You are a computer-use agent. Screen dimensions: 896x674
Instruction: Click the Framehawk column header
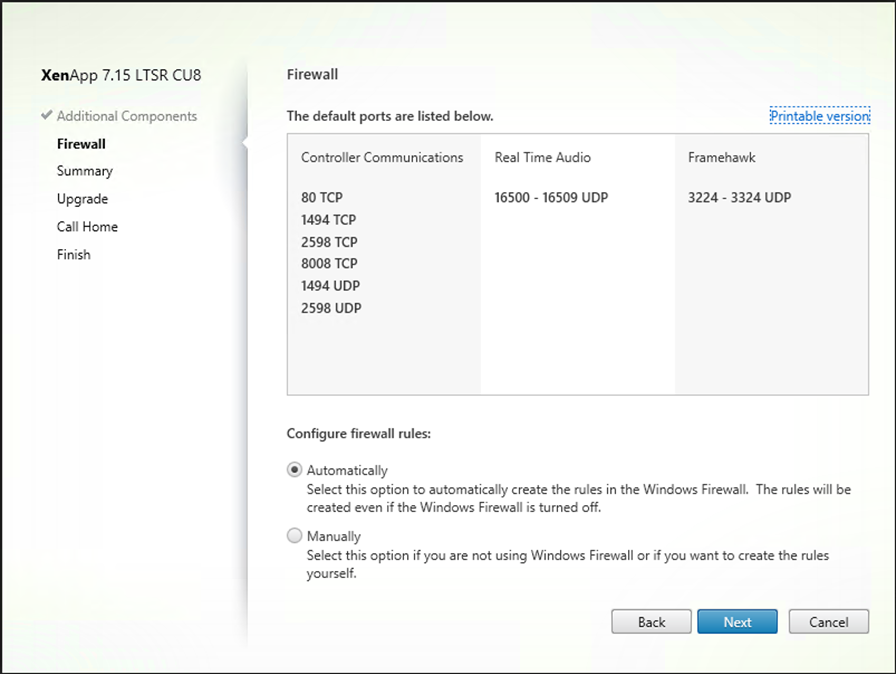(722, 158)
